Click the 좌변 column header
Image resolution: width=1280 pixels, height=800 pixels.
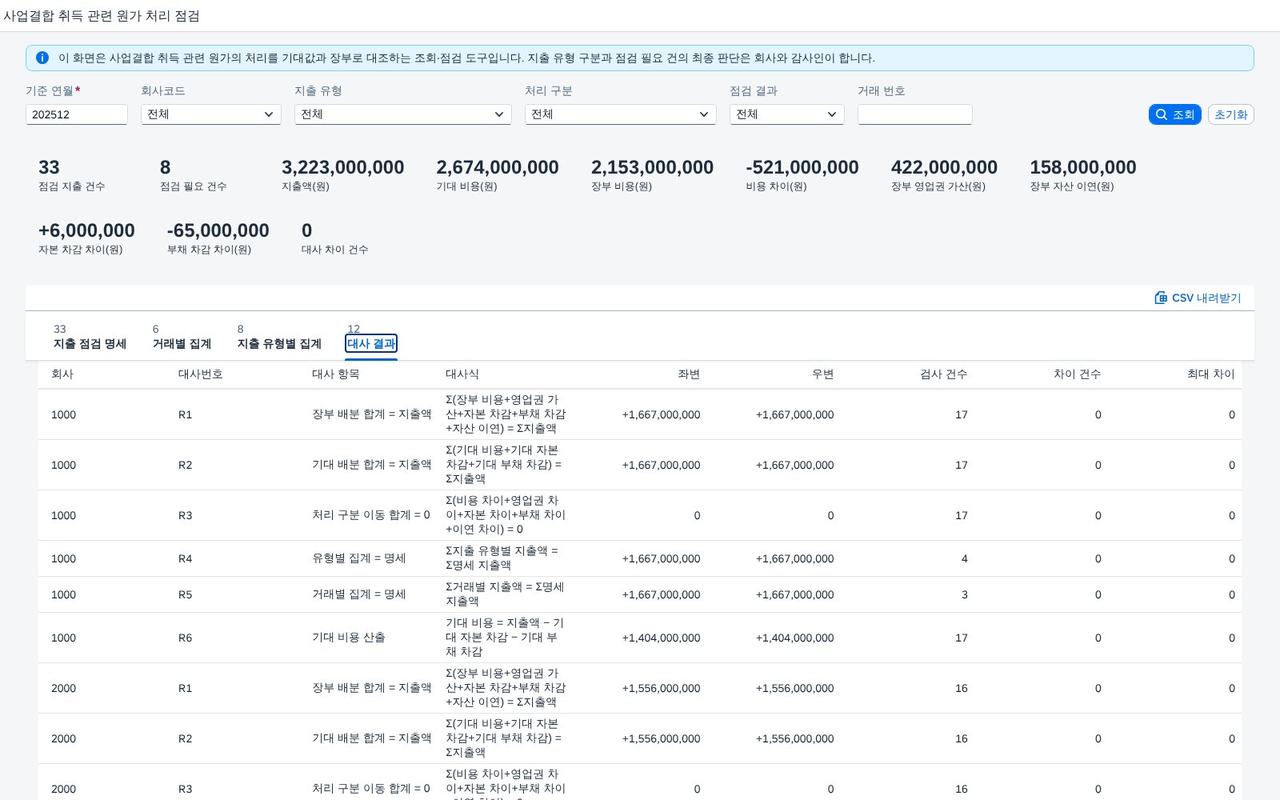689,374
